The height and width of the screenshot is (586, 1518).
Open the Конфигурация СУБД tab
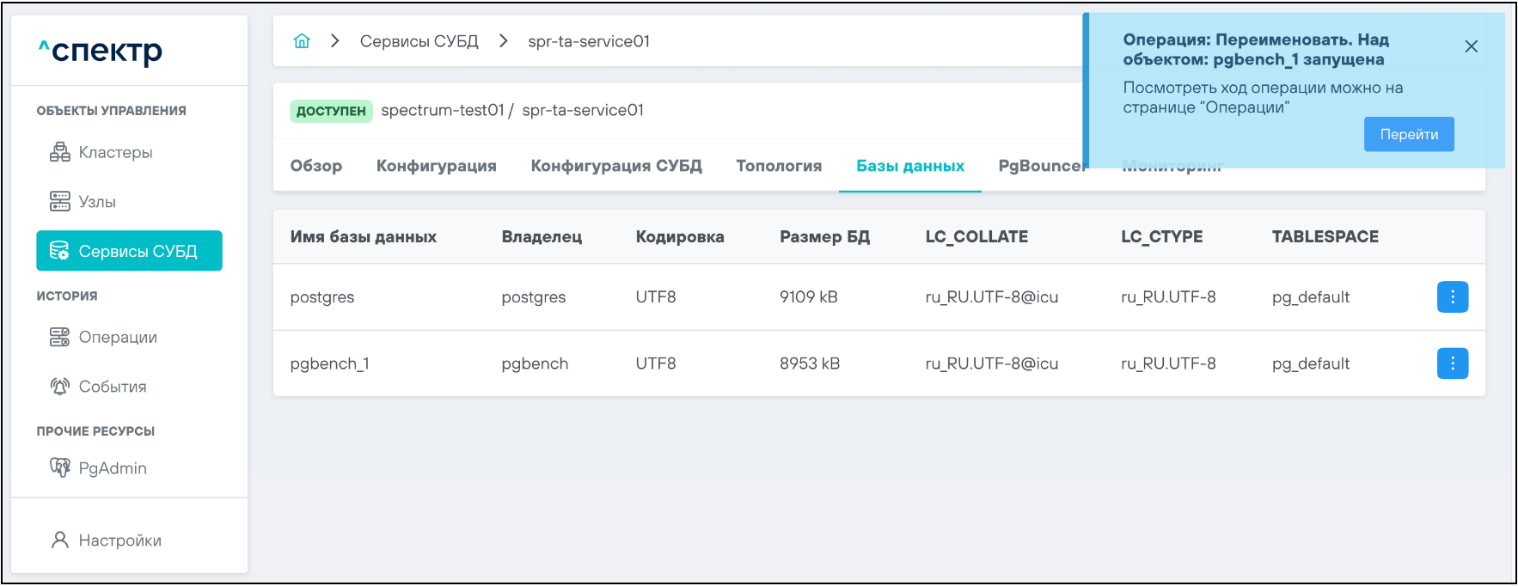click(x=616, y=166)
